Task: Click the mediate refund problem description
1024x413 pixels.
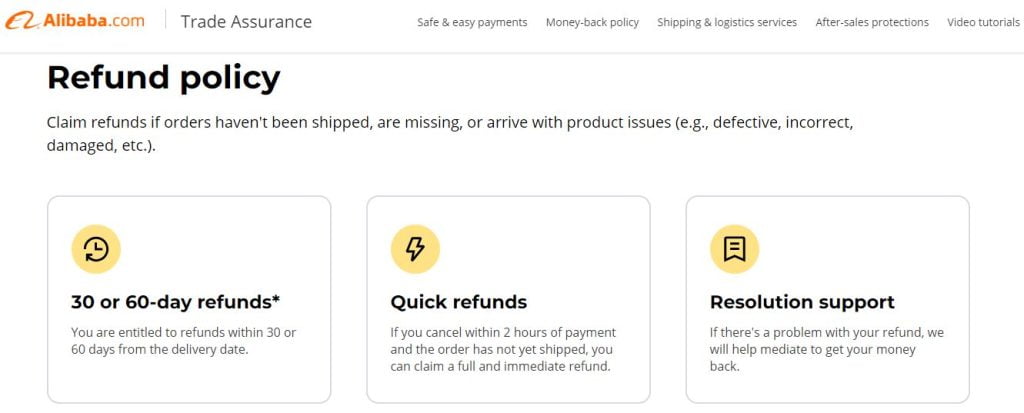Action: pos(826,349)
